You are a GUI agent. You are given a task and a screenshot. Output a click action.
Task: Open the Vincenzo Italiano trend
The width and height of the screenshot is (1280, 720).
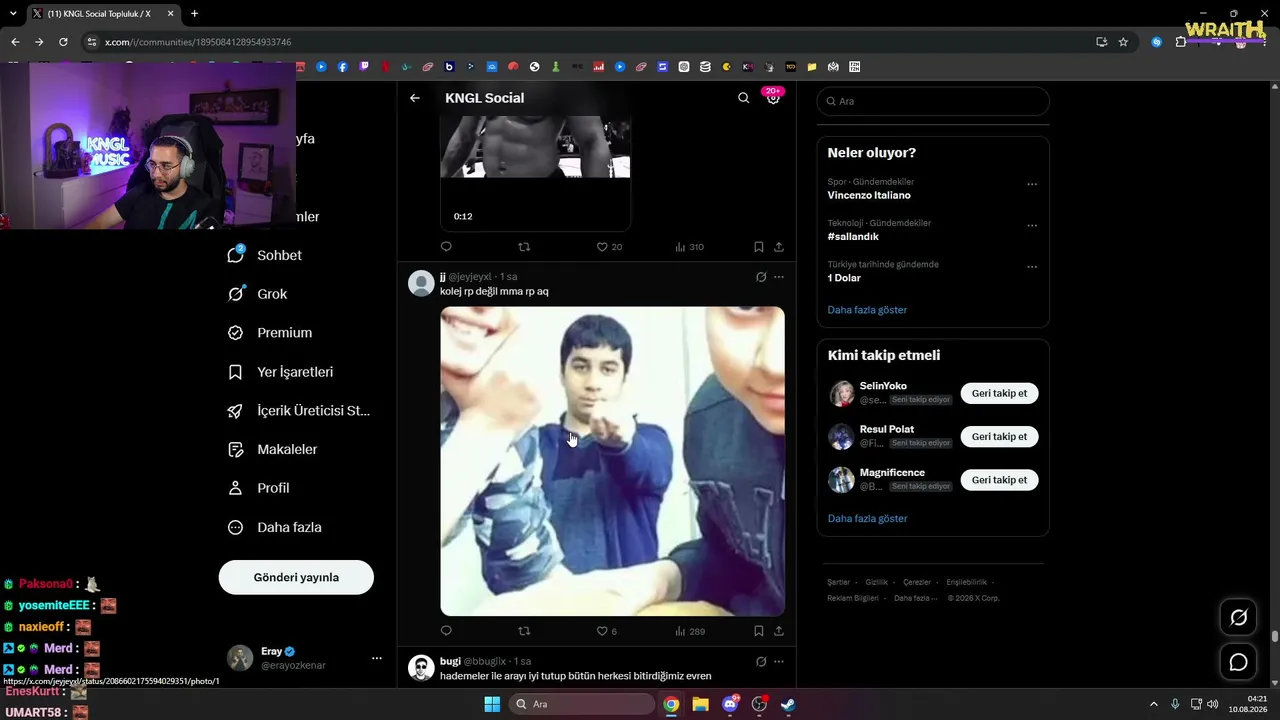(x=869, y=195)
